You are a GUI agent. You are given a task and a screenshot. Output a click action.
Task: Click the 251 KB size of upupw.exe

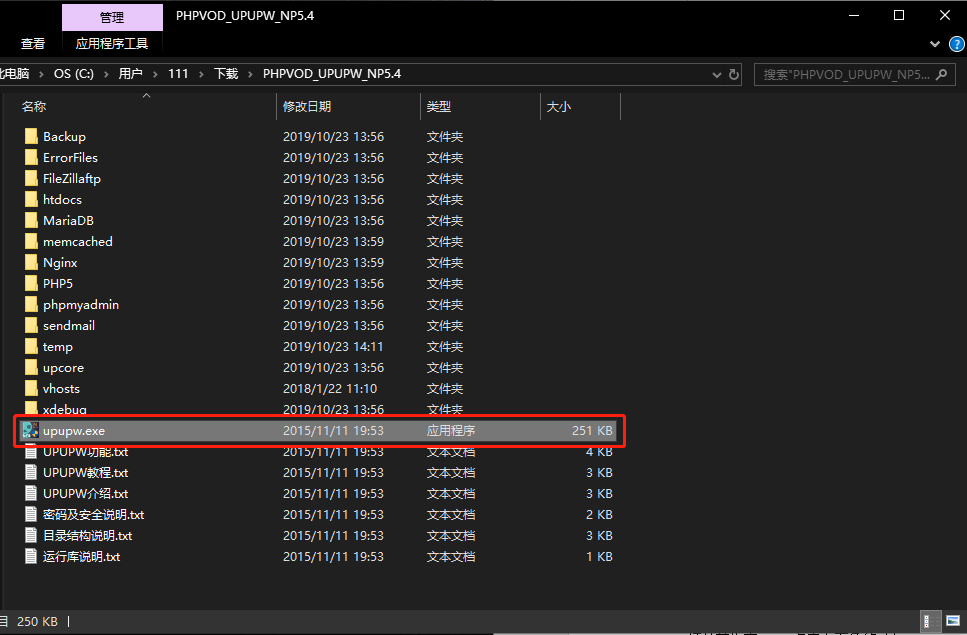coord(592,431)
